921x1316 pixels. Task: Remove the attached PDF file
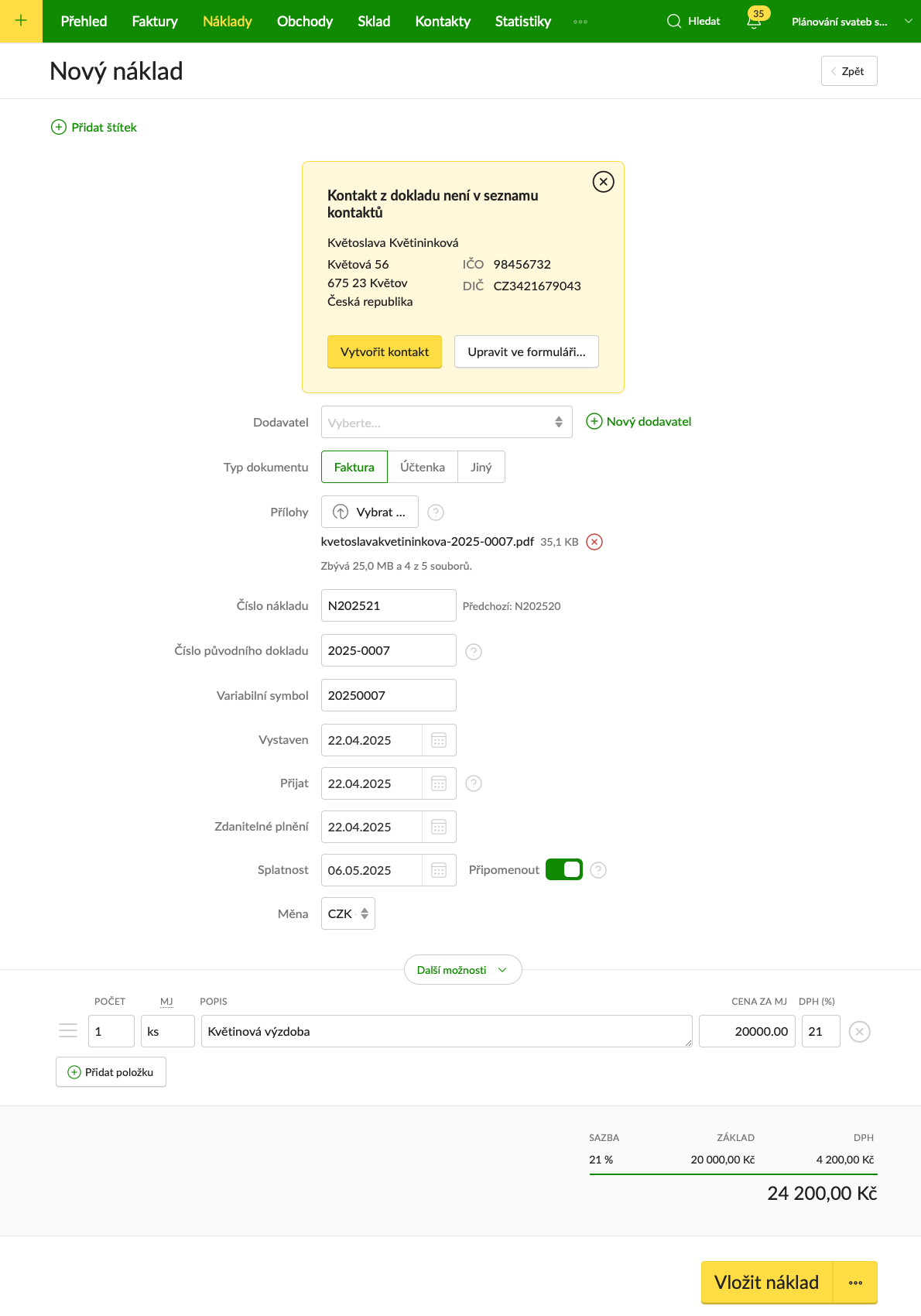[x=594, y=542]
